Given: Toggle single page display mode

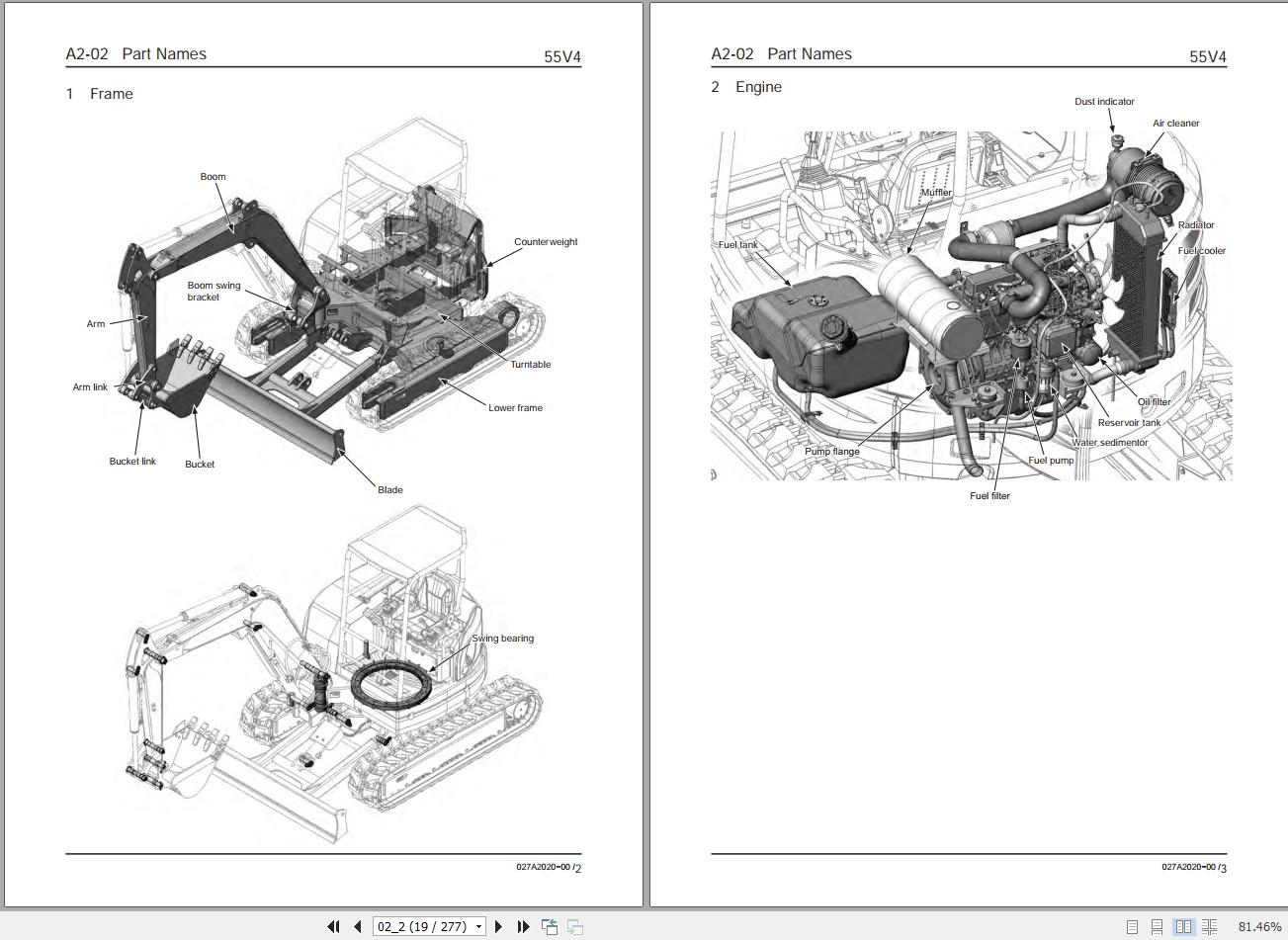Looking at the screenshot, I should click(x=1132, y=926).
